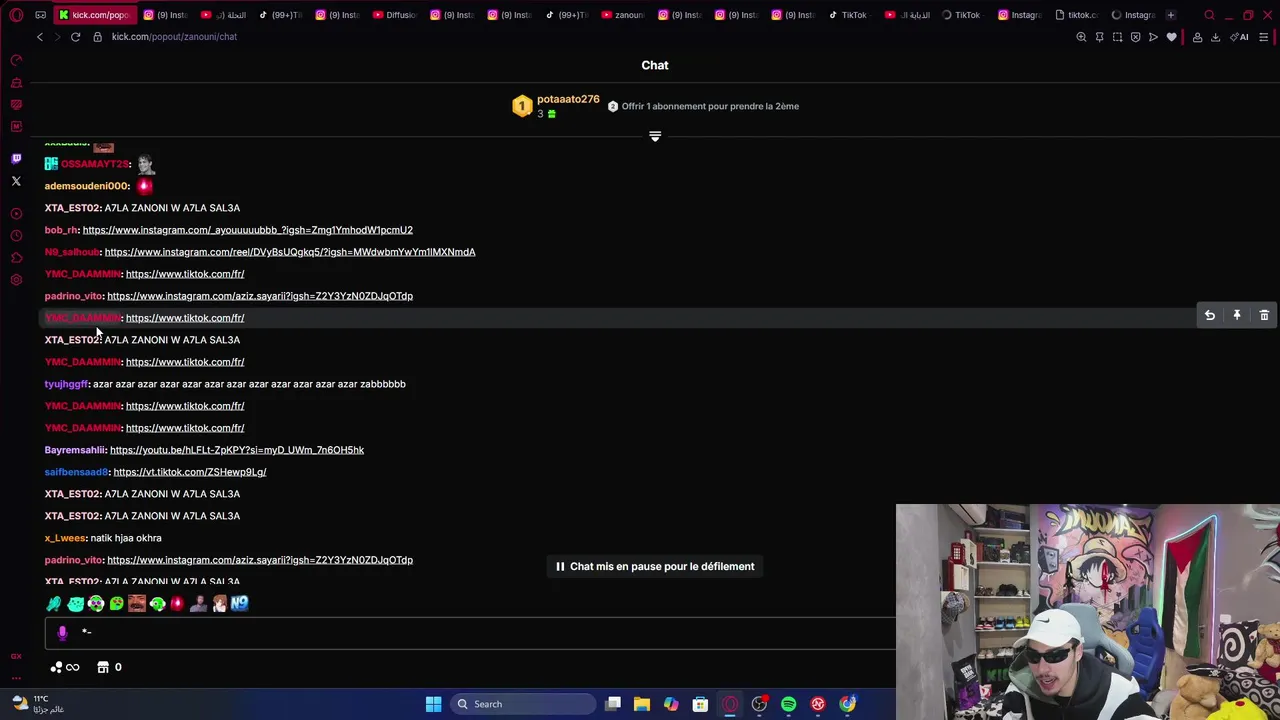Switch to the zanouni YouTube tab
Screen dimensions: 1280x720
[623, 15]
